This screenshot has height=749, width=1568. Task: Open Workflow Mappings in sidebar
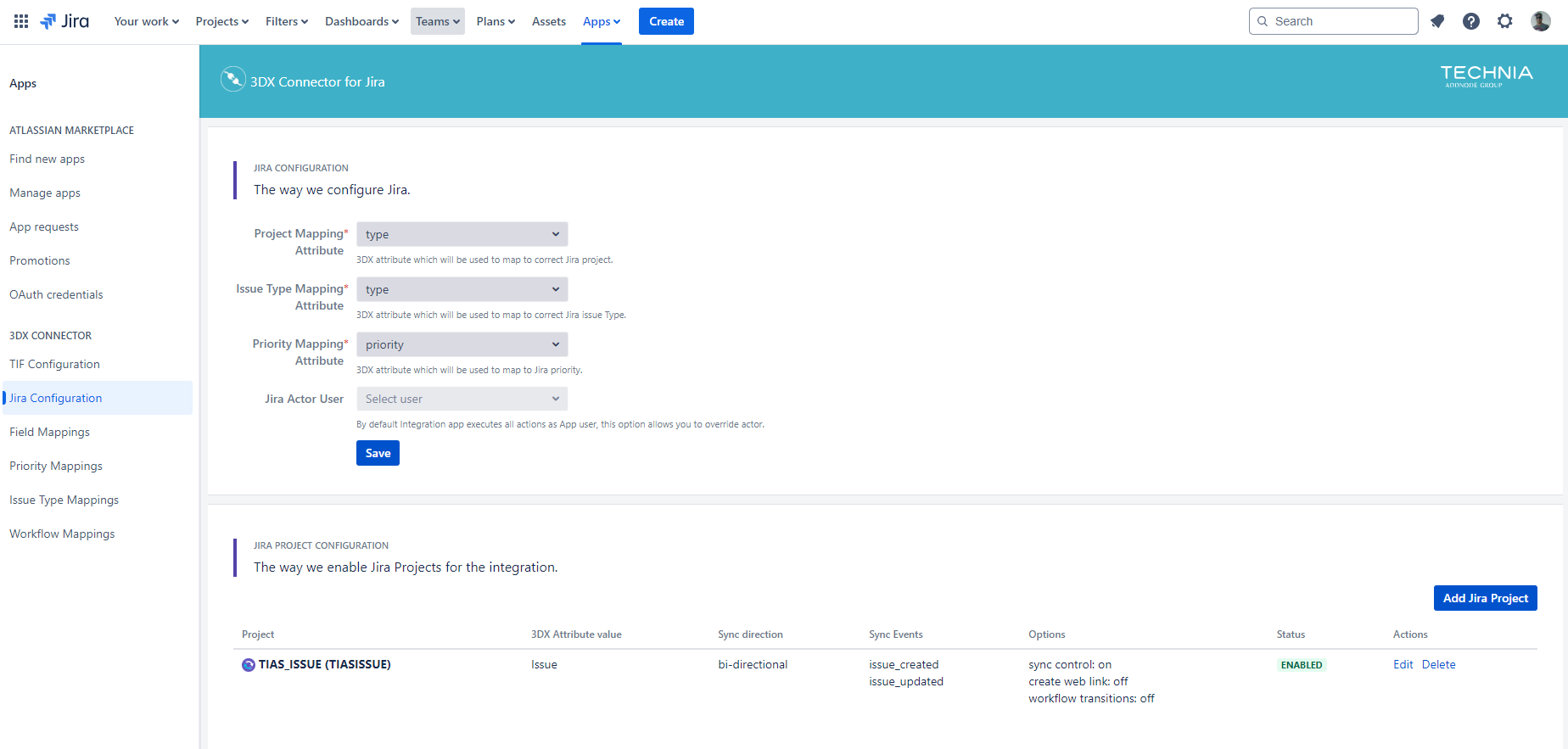coord(62,534)
